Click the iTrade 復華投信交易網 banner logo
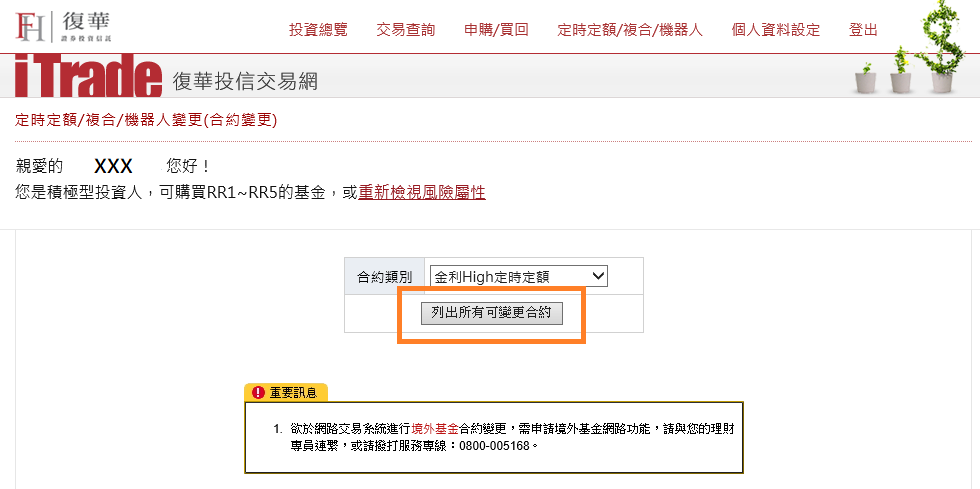 166,78
